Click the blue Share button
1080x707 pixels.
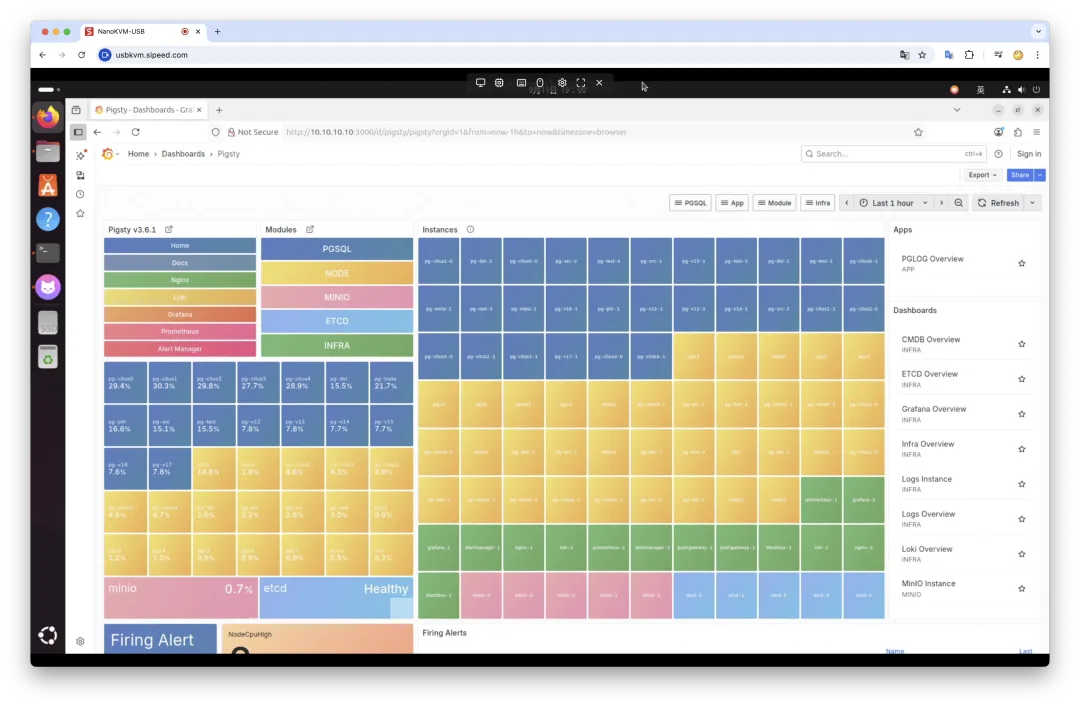pos(1020,175)
